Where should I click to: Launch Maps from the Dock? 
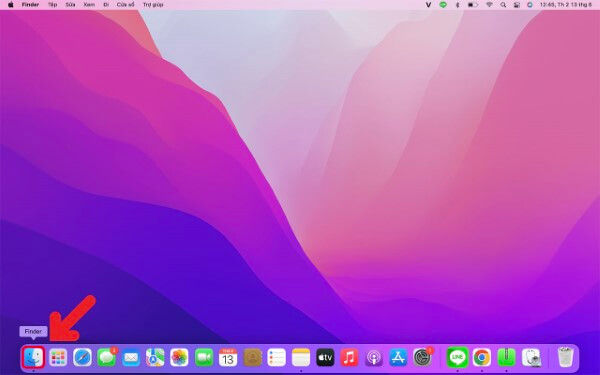pos(155,358)
